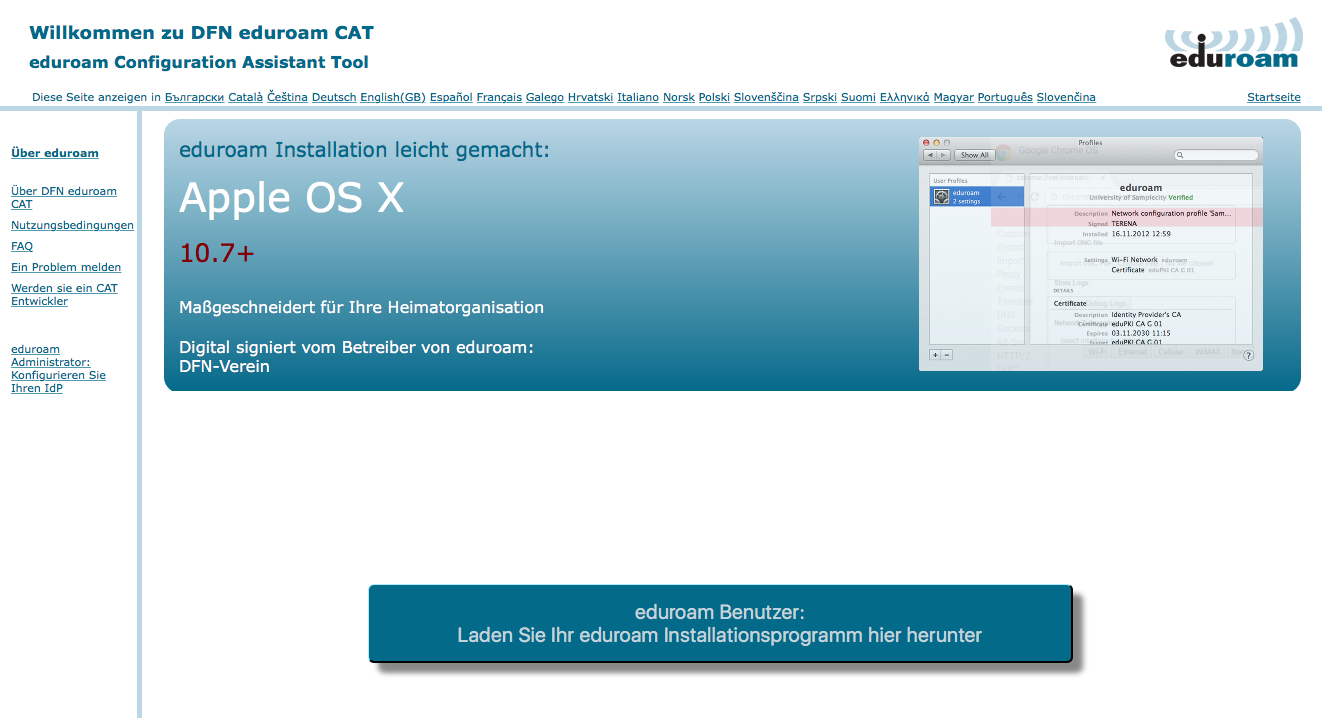Open the FAQ sidebar link
This screenshot has height=718, width=1322.
coord(22,246)
